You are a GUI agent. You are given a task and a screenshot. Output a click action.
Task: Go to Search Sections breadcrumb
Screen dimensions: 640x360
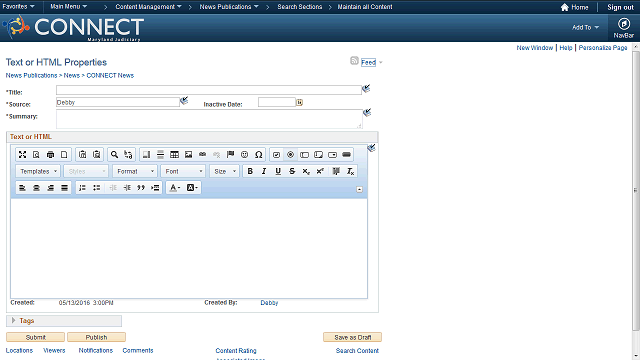pos(300,7)
